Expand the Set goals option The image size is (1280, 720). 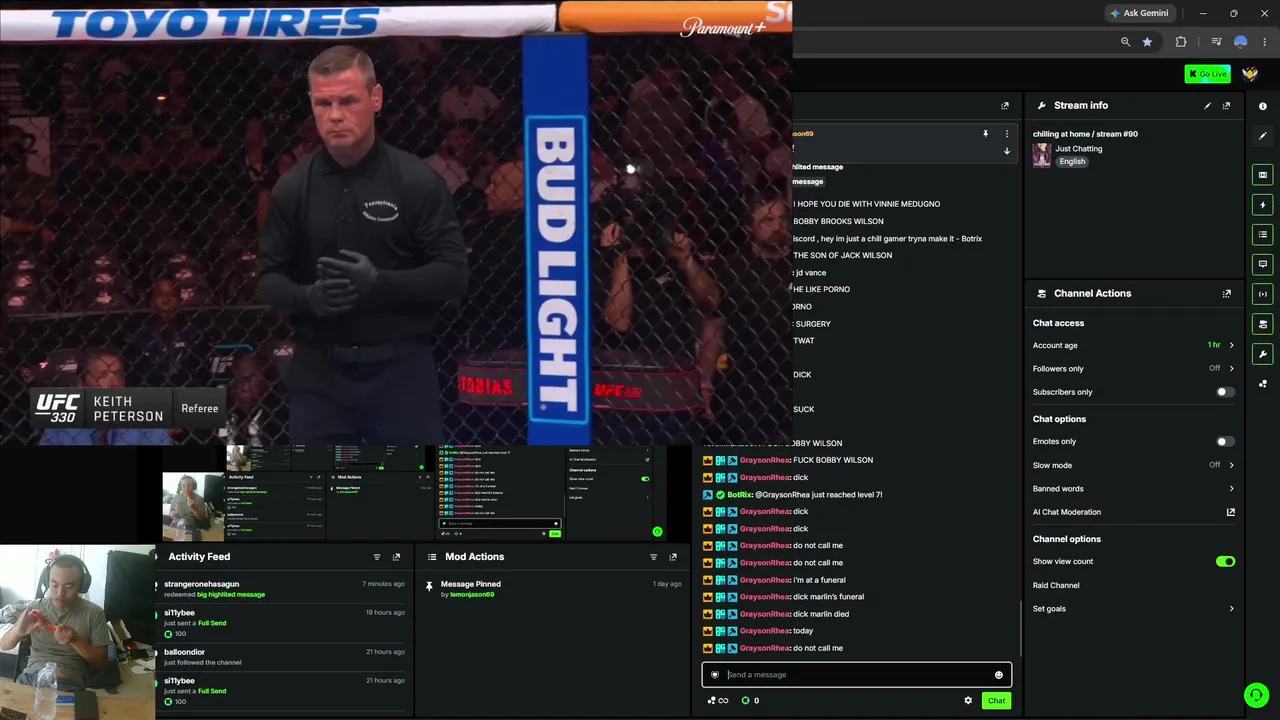[x=1134, y=609]
